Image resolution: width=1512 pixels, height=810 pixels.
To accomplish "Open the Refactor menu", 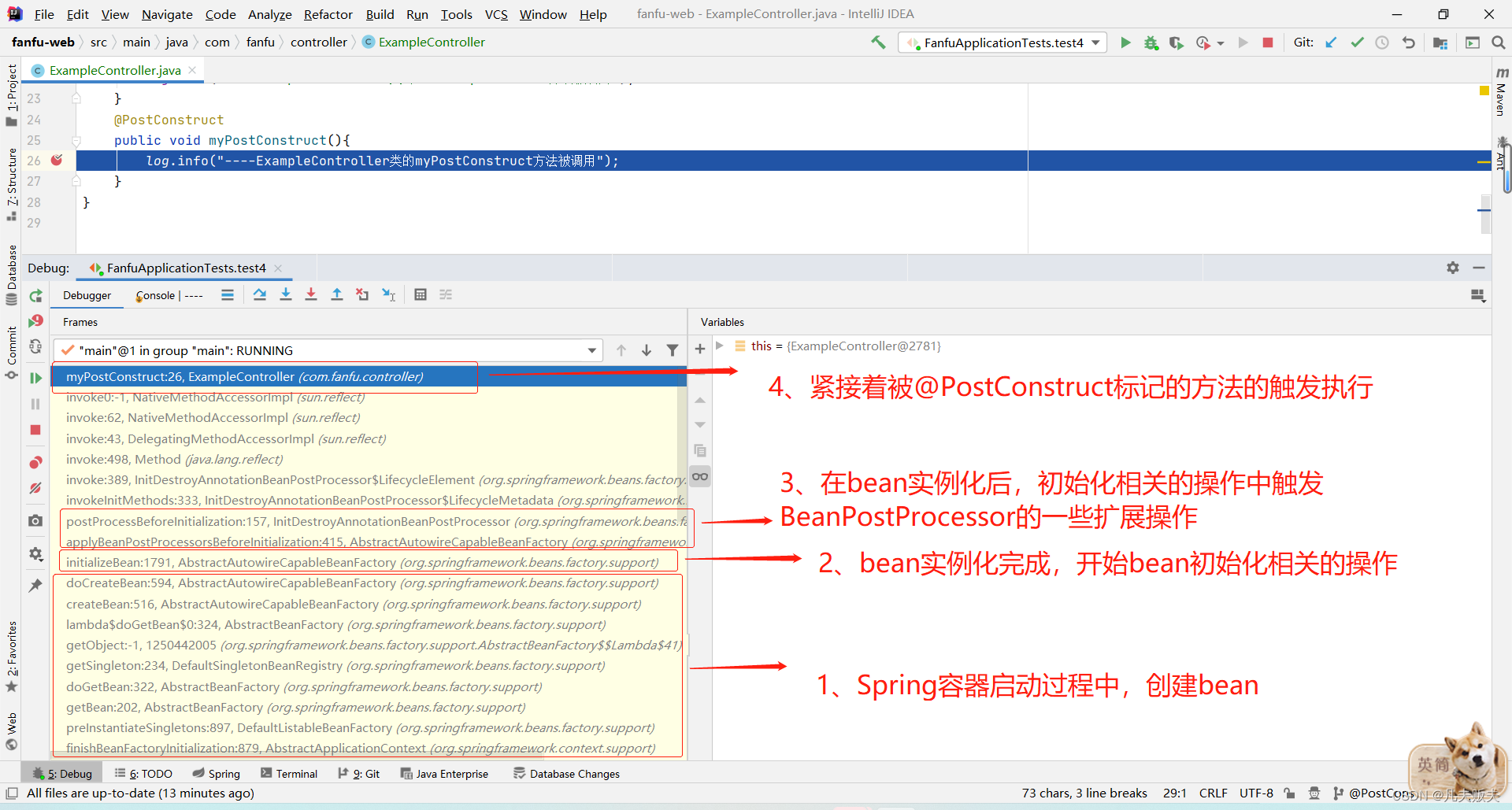I will [x=328, y=14].
